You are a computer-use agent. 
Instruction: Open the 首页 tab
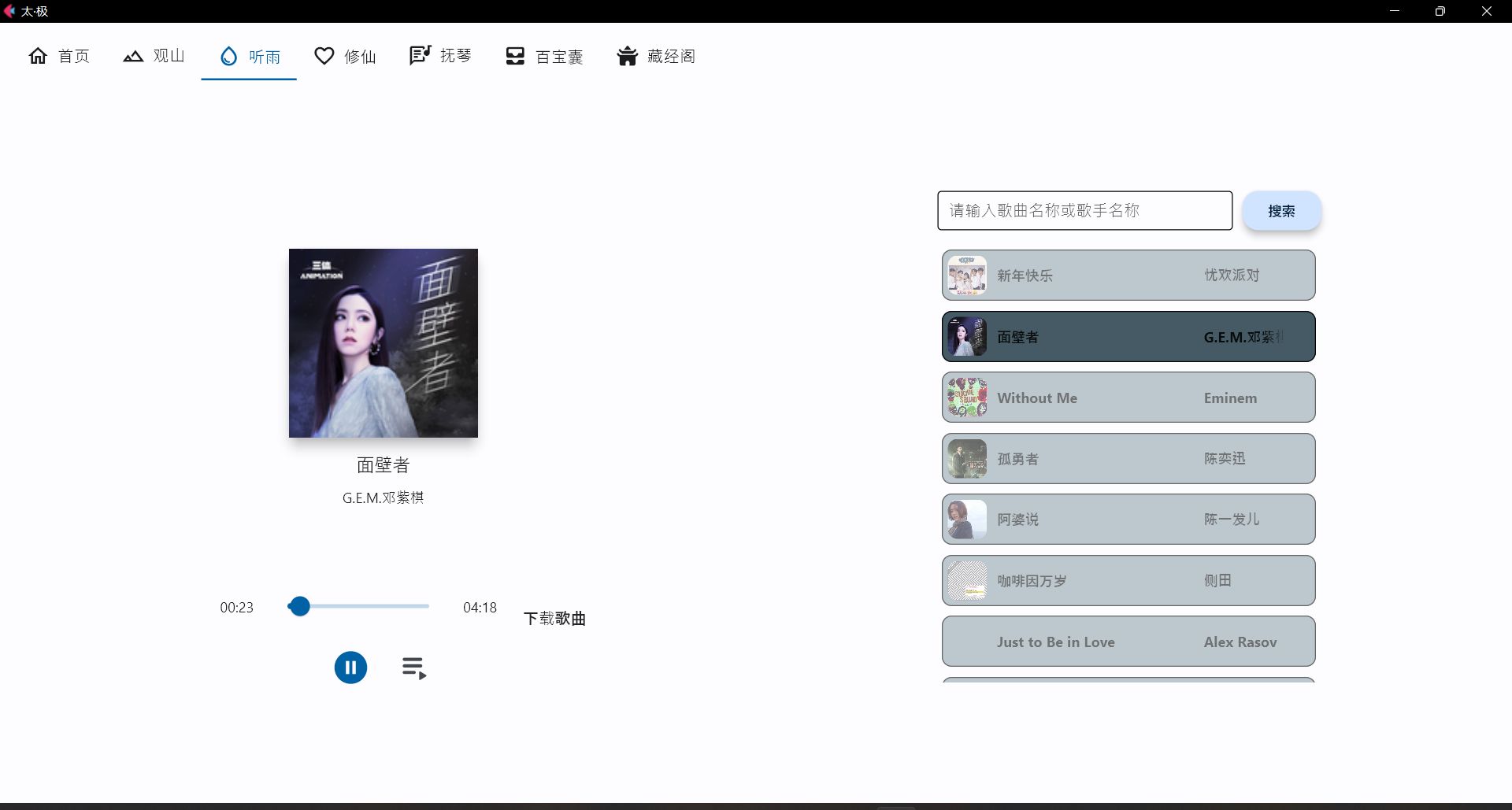(x=59, y=56)
